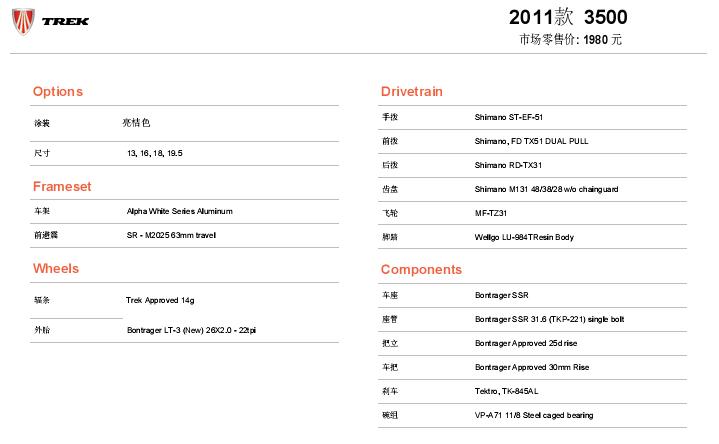Click the Components section heading
719x444 pixels.
click(x=421, y=270)
